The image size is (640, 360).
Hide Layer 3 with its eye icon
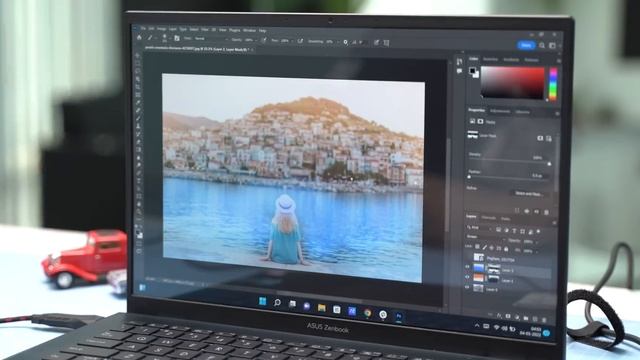[467, 267]
